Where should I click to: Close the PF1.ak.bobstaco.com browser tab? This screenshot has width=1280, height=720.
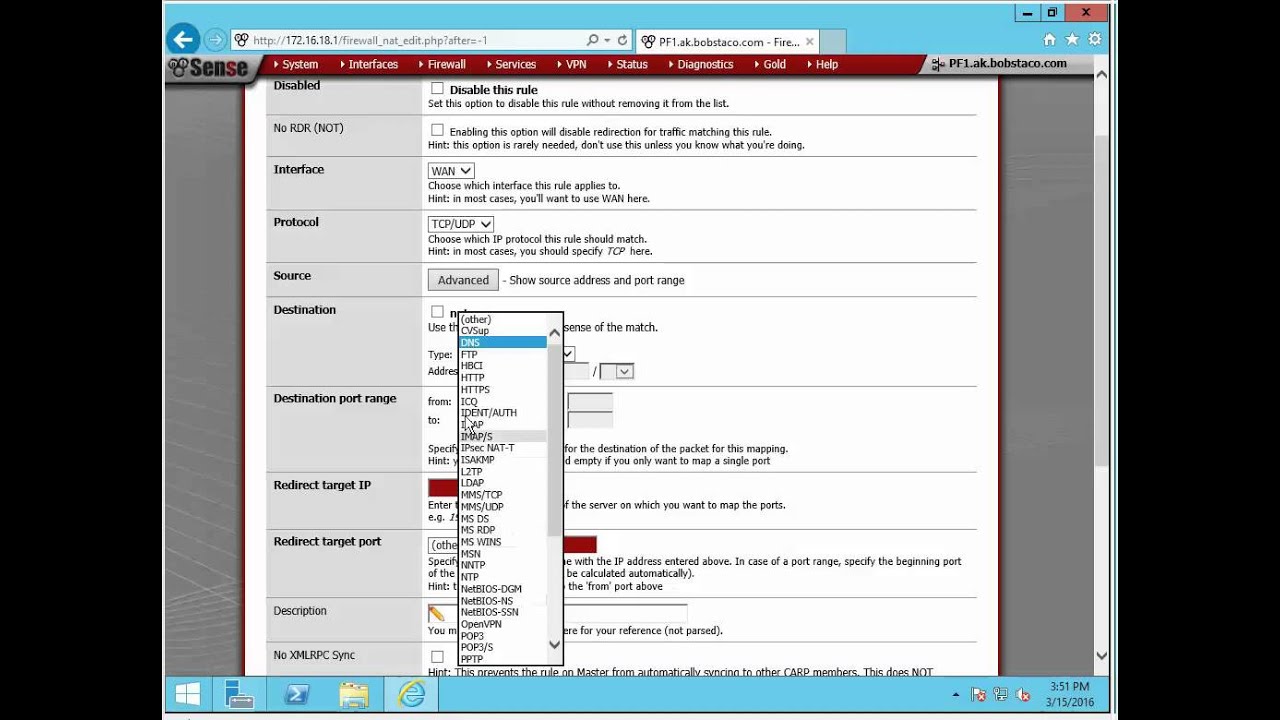810,42
